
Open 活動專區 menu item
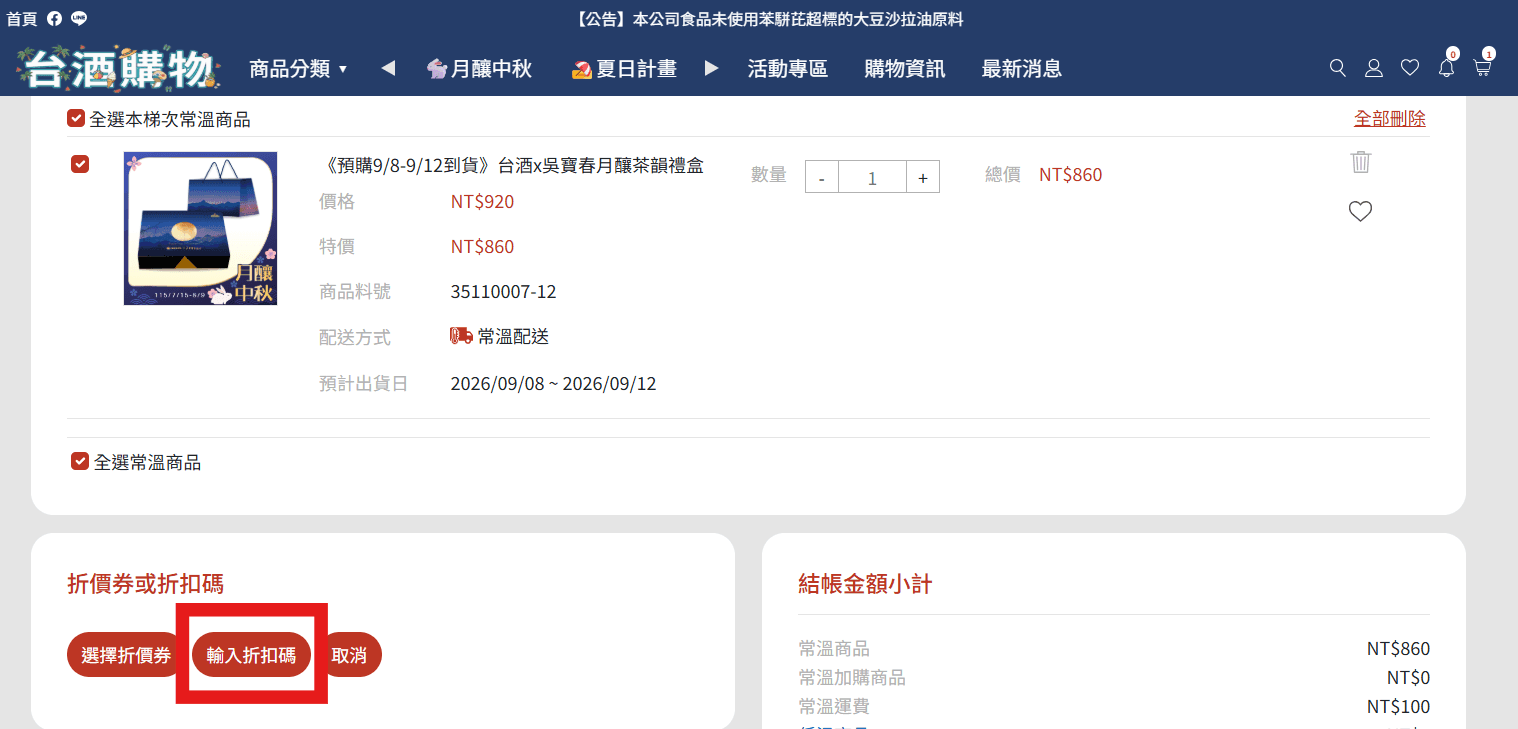click(788, 69)
